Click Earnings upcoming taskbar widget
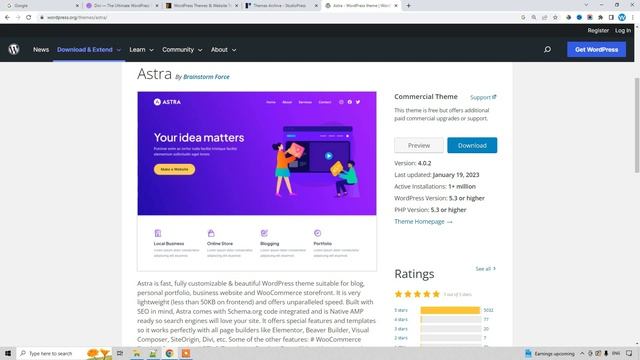 coord(550,353)
